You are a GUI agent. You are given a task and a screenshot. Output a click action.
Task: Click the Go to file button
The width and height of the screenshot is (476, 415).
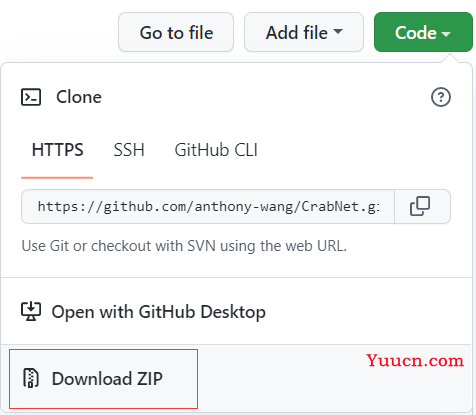(x=176, y=32)
